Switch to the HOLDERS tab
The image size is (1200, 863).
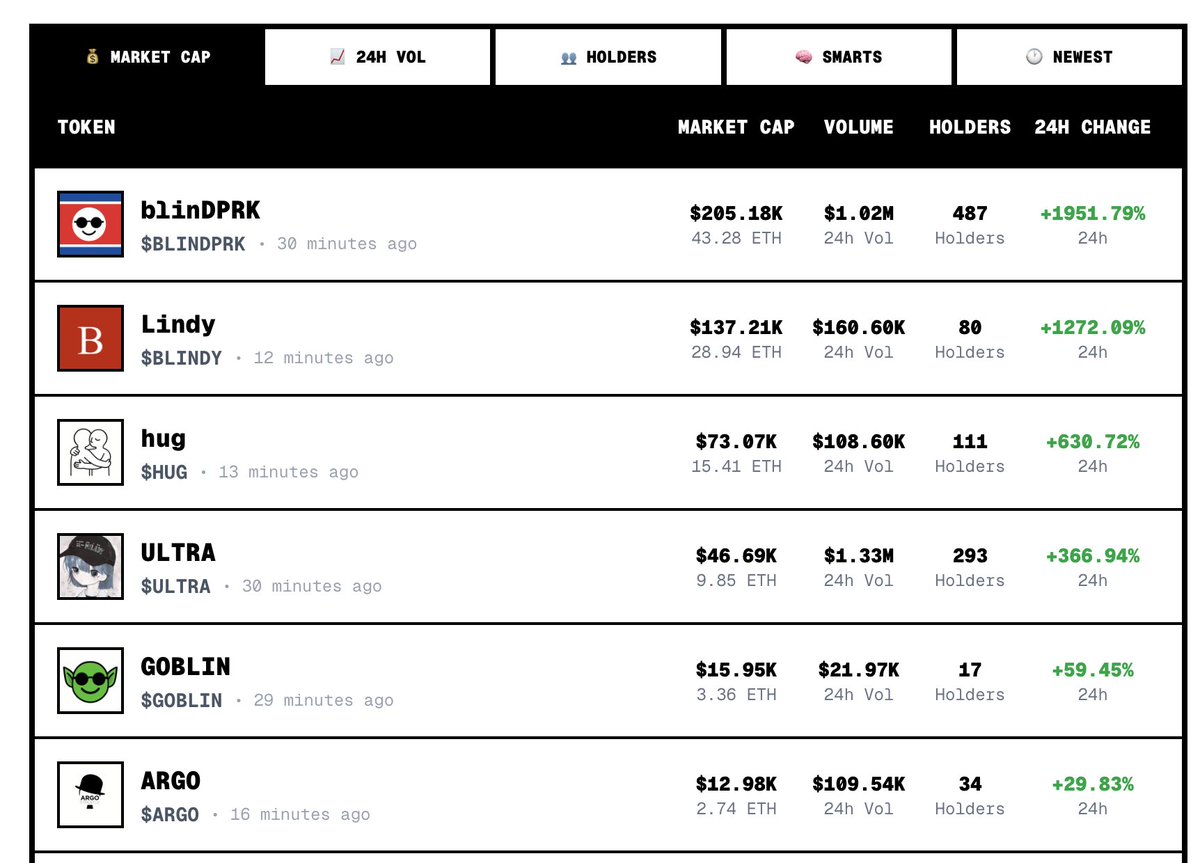pos(609,57)
